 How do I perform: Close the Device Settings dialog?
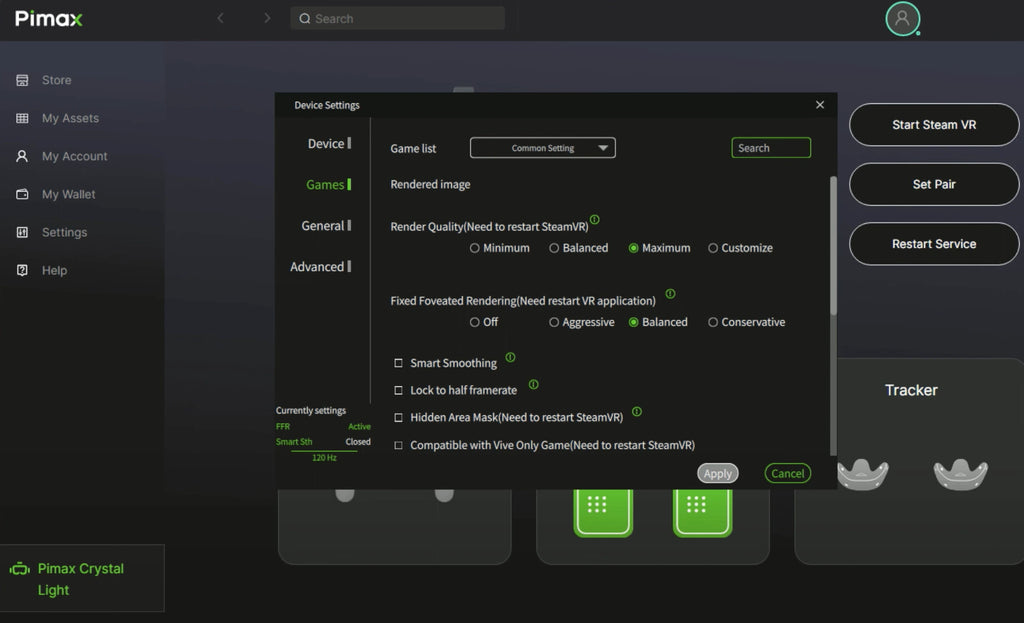820,104
